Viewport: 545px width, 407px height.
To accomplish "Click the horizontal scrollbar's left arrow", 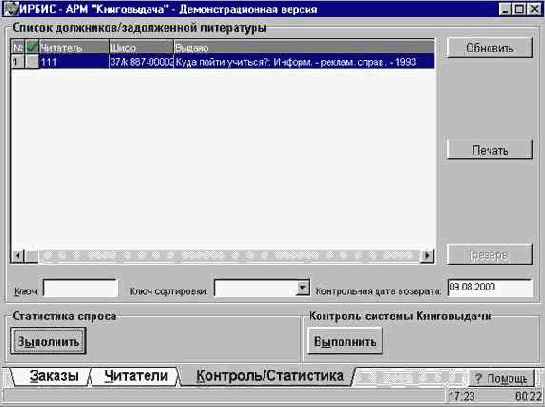I will (17, 256).
